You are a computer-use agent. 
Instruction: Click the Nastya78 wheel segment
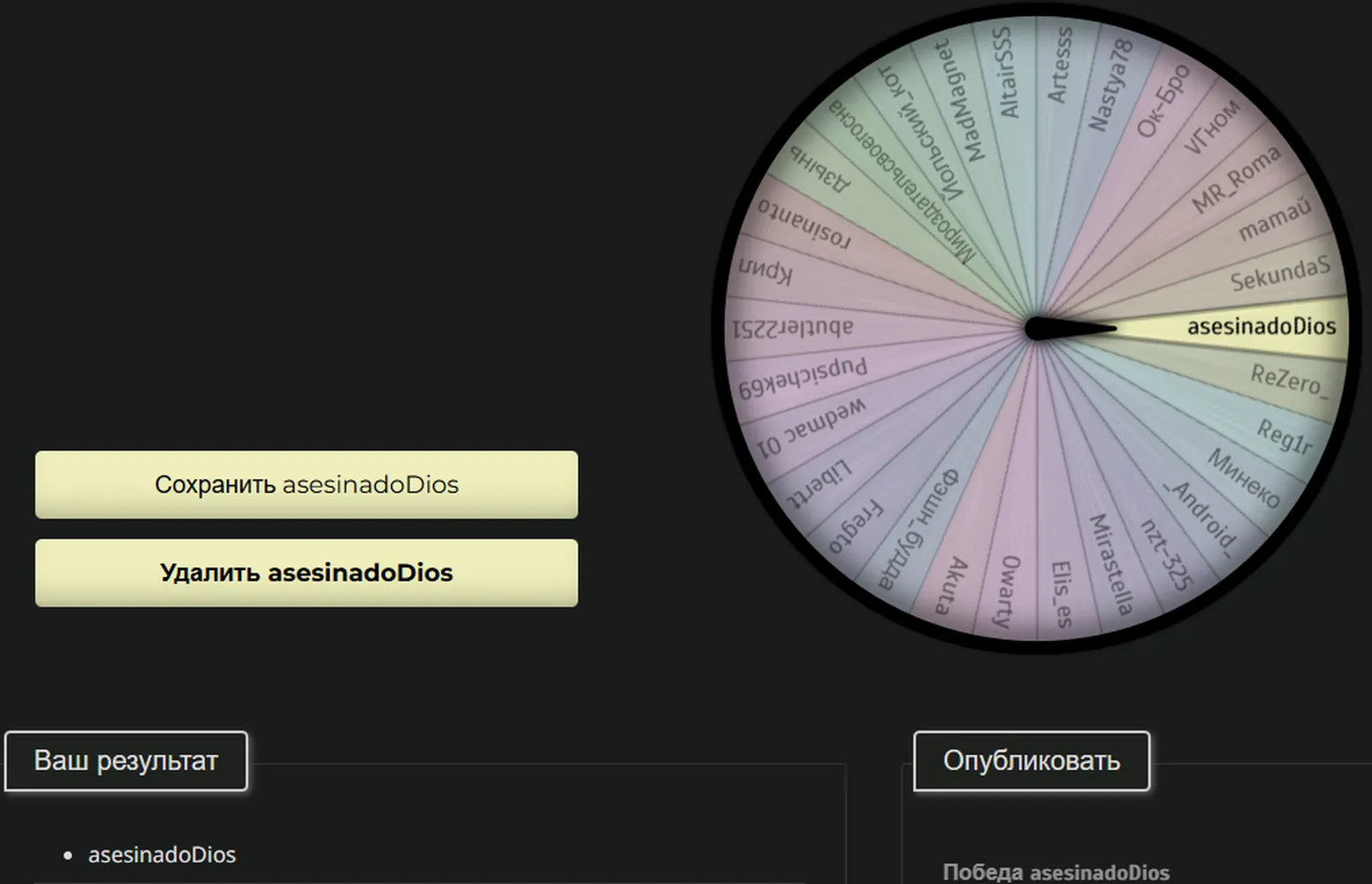(1109, 85)
